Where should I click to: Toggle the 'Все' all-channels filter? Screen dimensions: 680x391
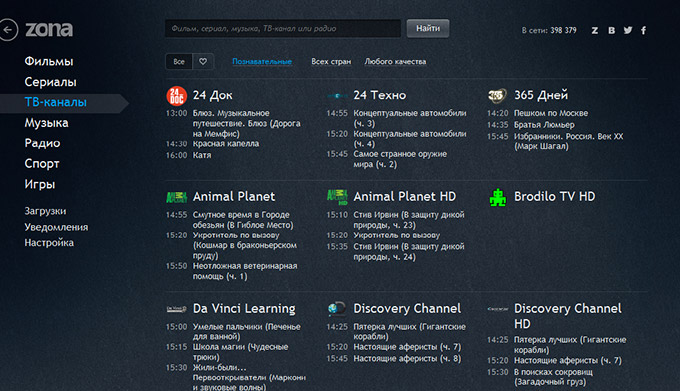179,62
